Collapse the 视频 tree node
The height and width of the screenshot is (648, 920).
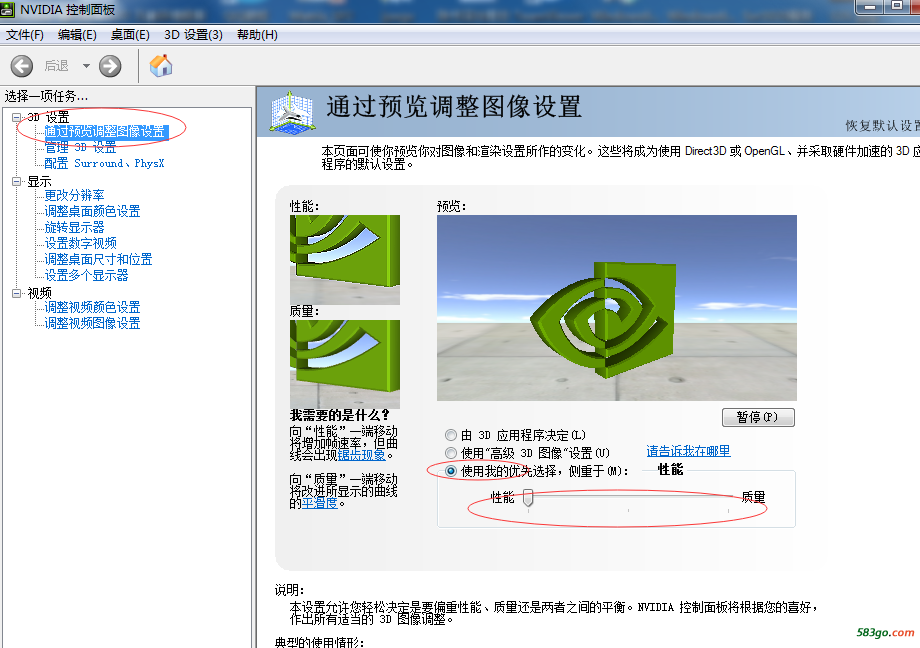(16, 293)
